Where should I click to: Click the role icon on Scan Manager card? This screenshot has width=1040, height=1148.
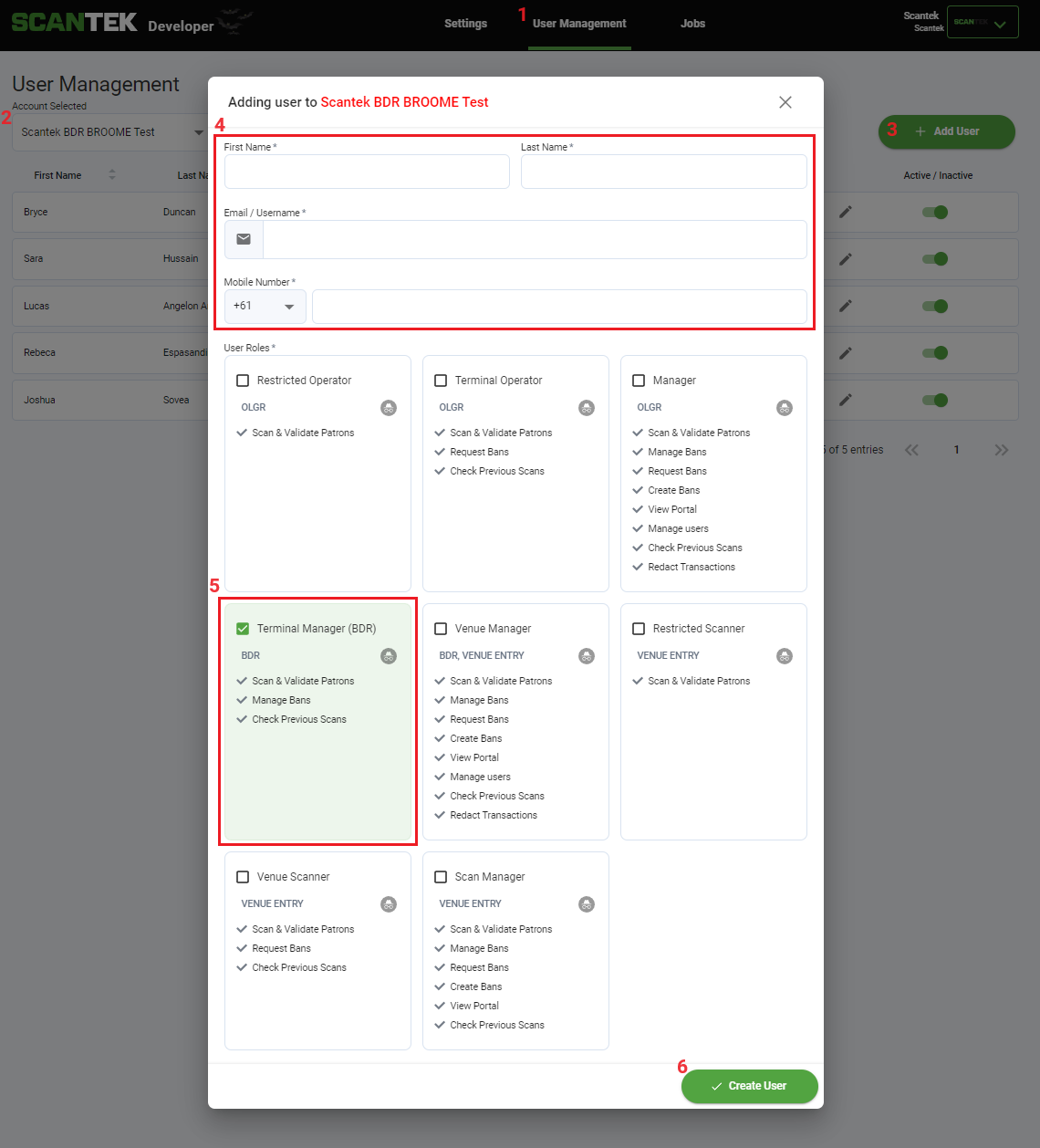tap(587, 904)
